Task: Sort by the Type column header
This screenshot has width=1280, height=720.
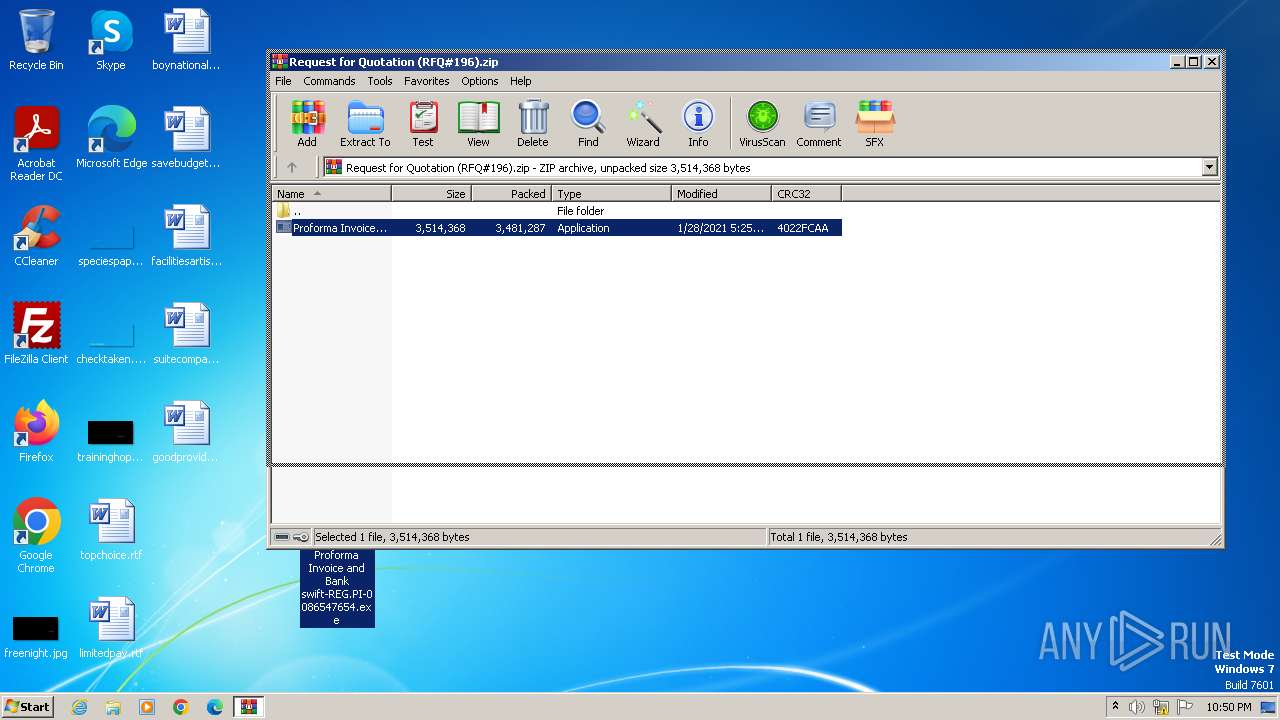Action: (612, 194)
